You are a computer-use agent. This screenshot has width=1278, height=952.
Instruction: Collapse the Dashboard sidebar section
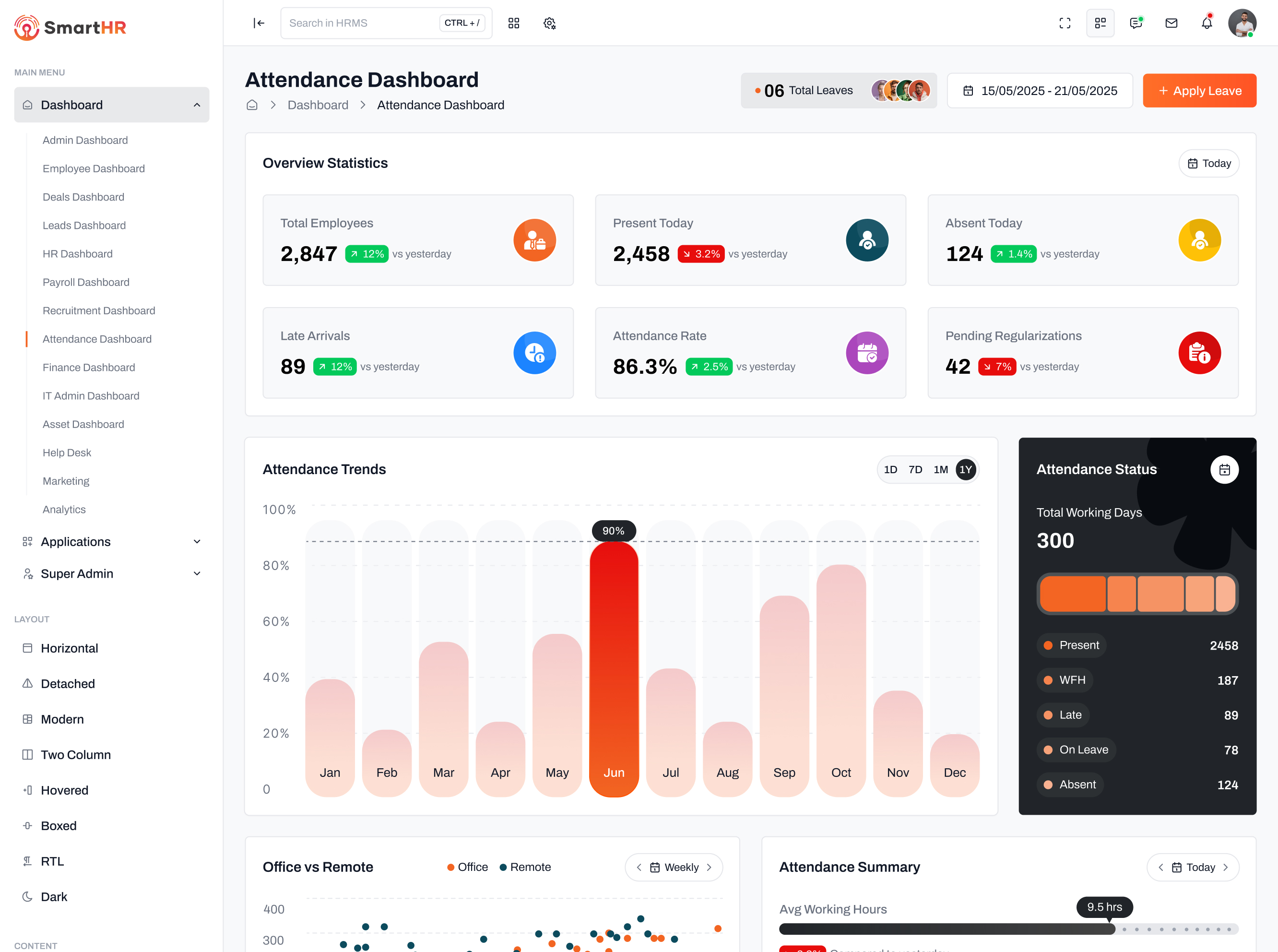tap(198, 104)
